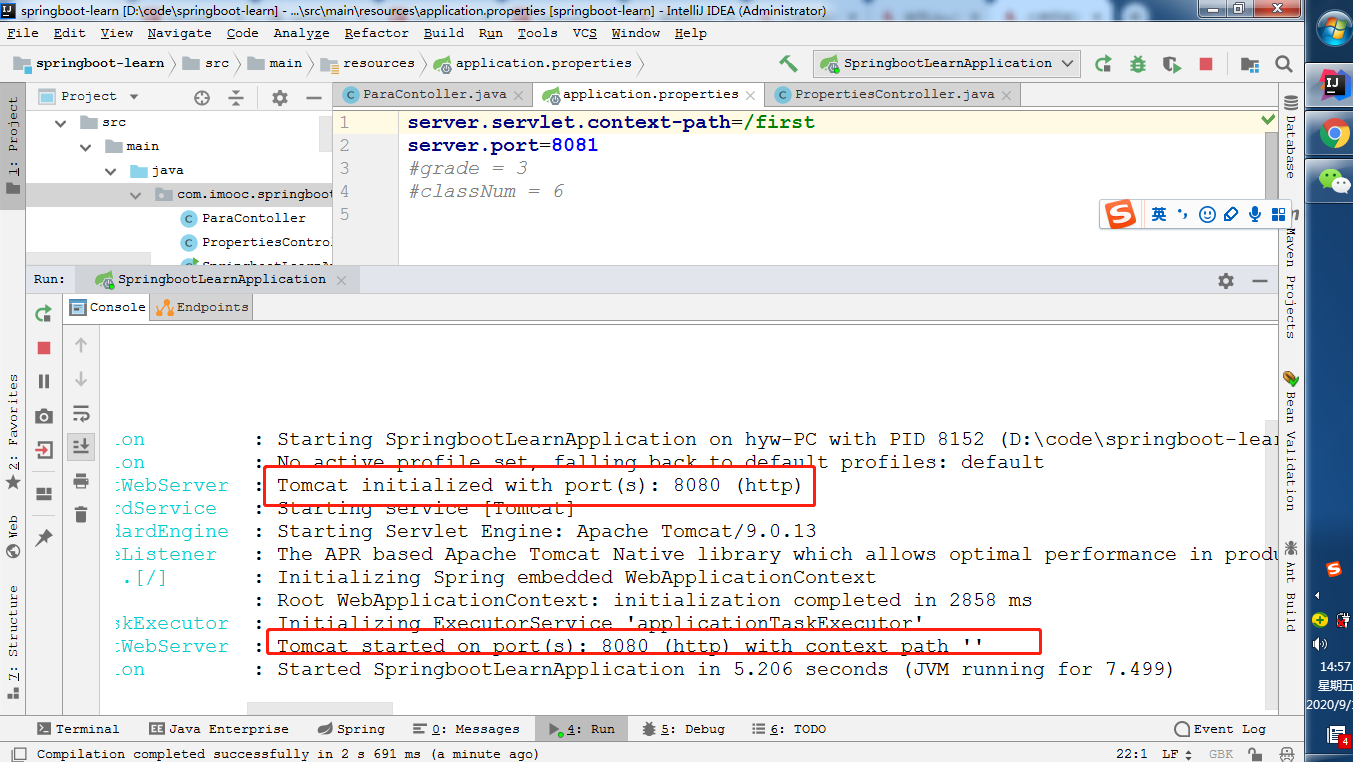The height and width of the screenshot is (762, 1353).
Task: Jump up the stack trace in console
Action: coord(81,345)
